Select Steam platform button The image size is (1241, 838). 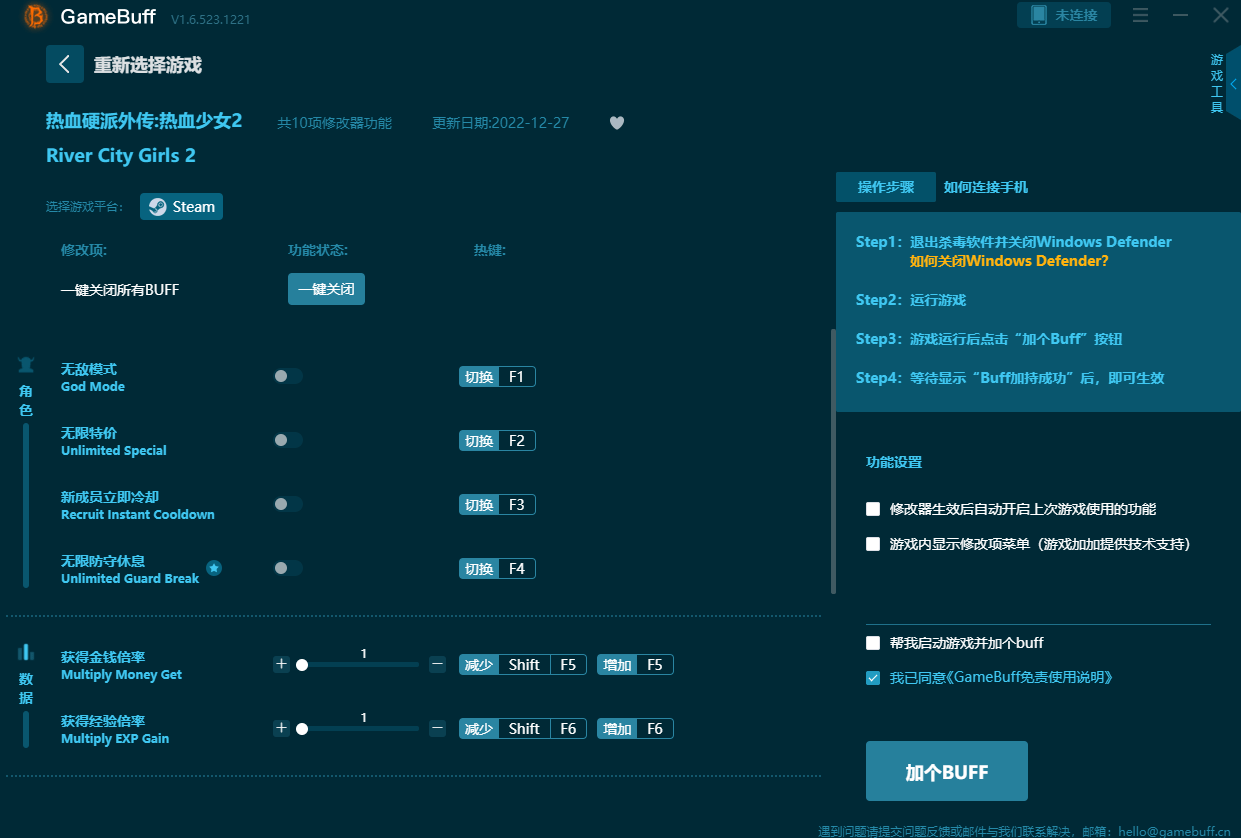coord(181,207)
